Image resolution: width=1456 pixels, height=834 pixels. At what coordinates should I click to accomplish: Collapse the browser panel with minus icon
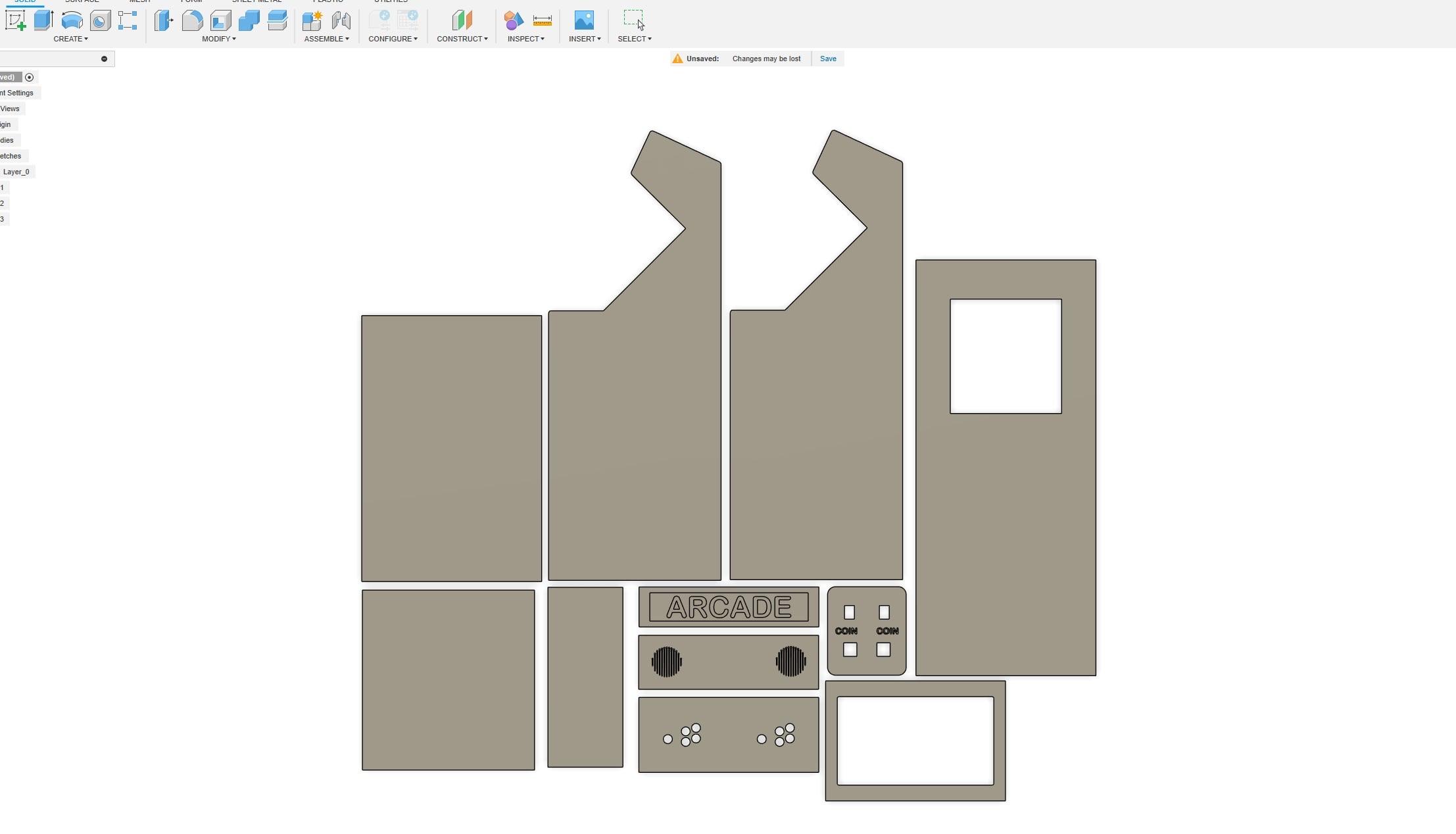[104, 59]
